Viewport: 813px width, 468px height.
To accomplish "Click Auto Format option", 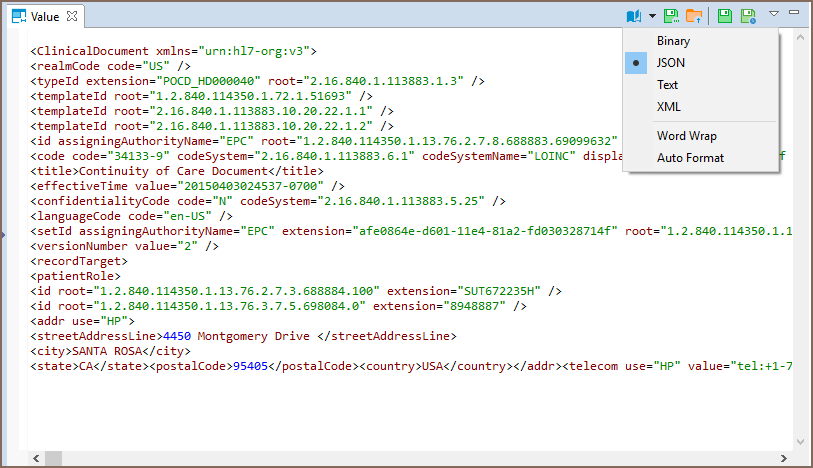I will (x=690, y=158).
